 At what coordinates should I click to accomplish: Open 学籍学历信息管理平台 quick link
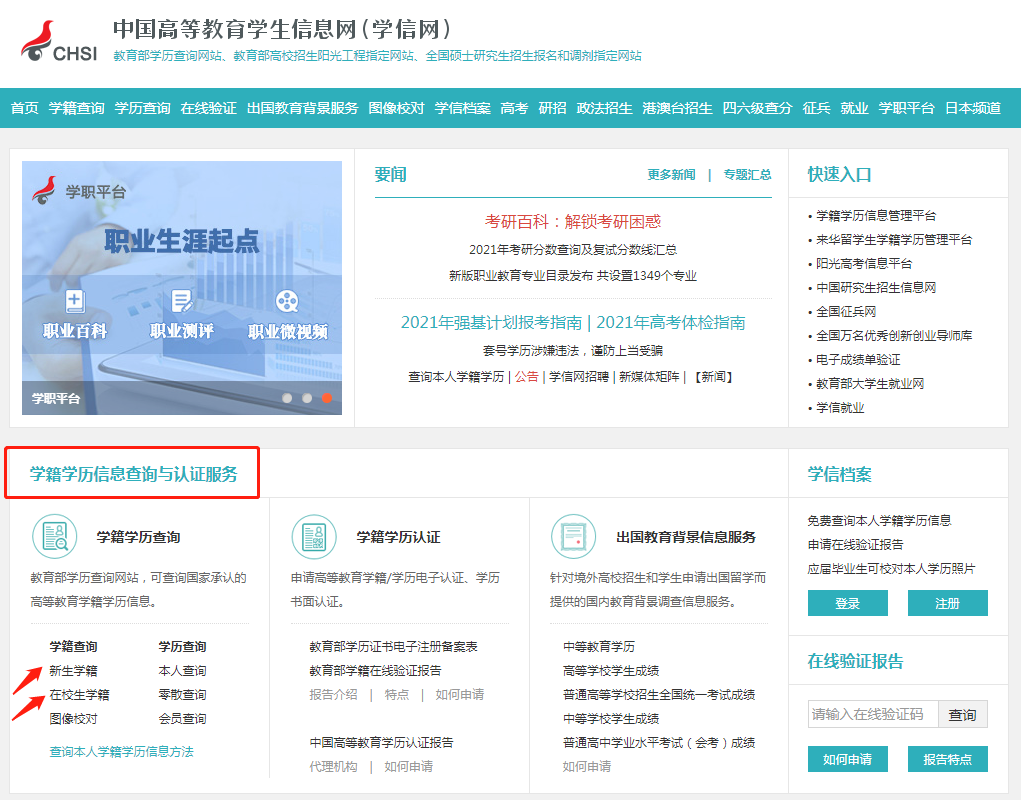876,215
